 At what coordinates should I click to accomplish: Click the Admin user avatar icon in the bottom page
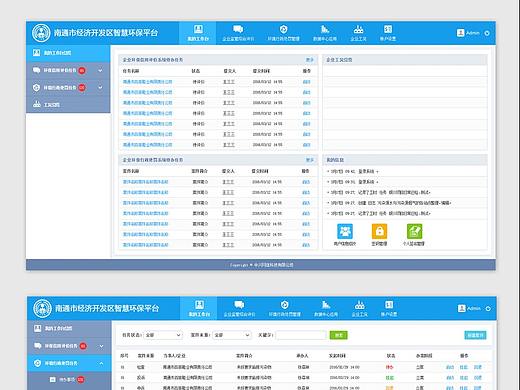point(461,308)
